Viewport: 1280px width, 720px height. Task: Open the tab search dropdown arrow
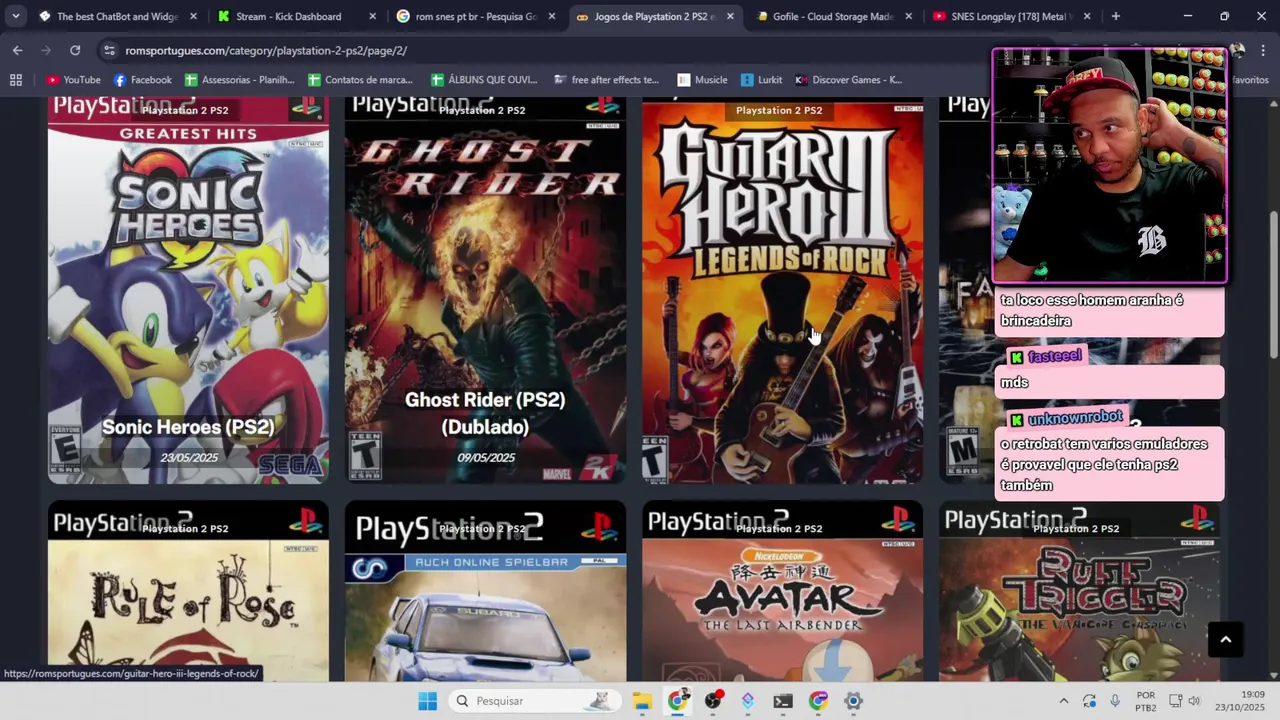point(15,16)
